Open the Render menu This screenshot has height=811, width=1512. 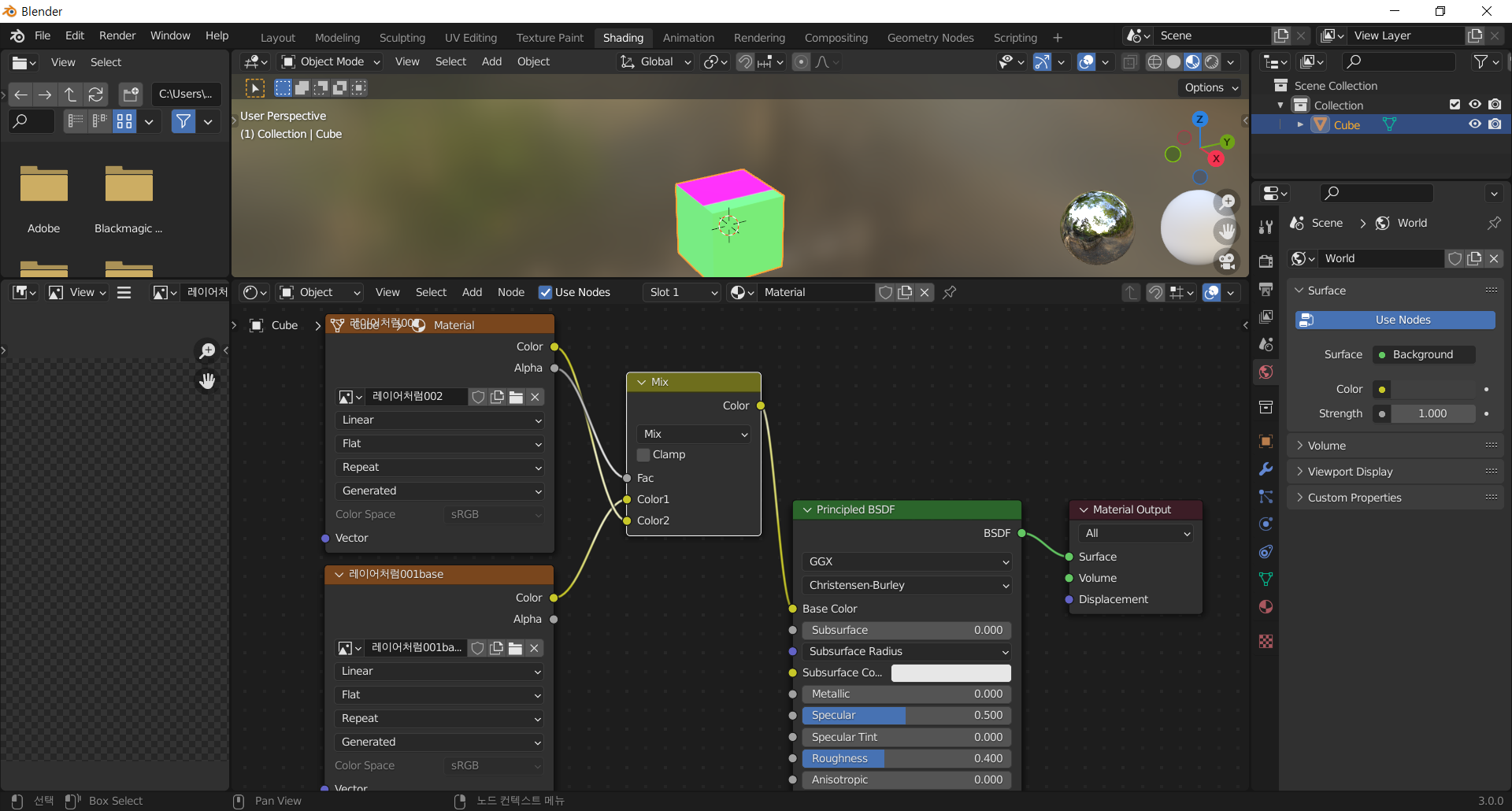(x=117, y=35)
